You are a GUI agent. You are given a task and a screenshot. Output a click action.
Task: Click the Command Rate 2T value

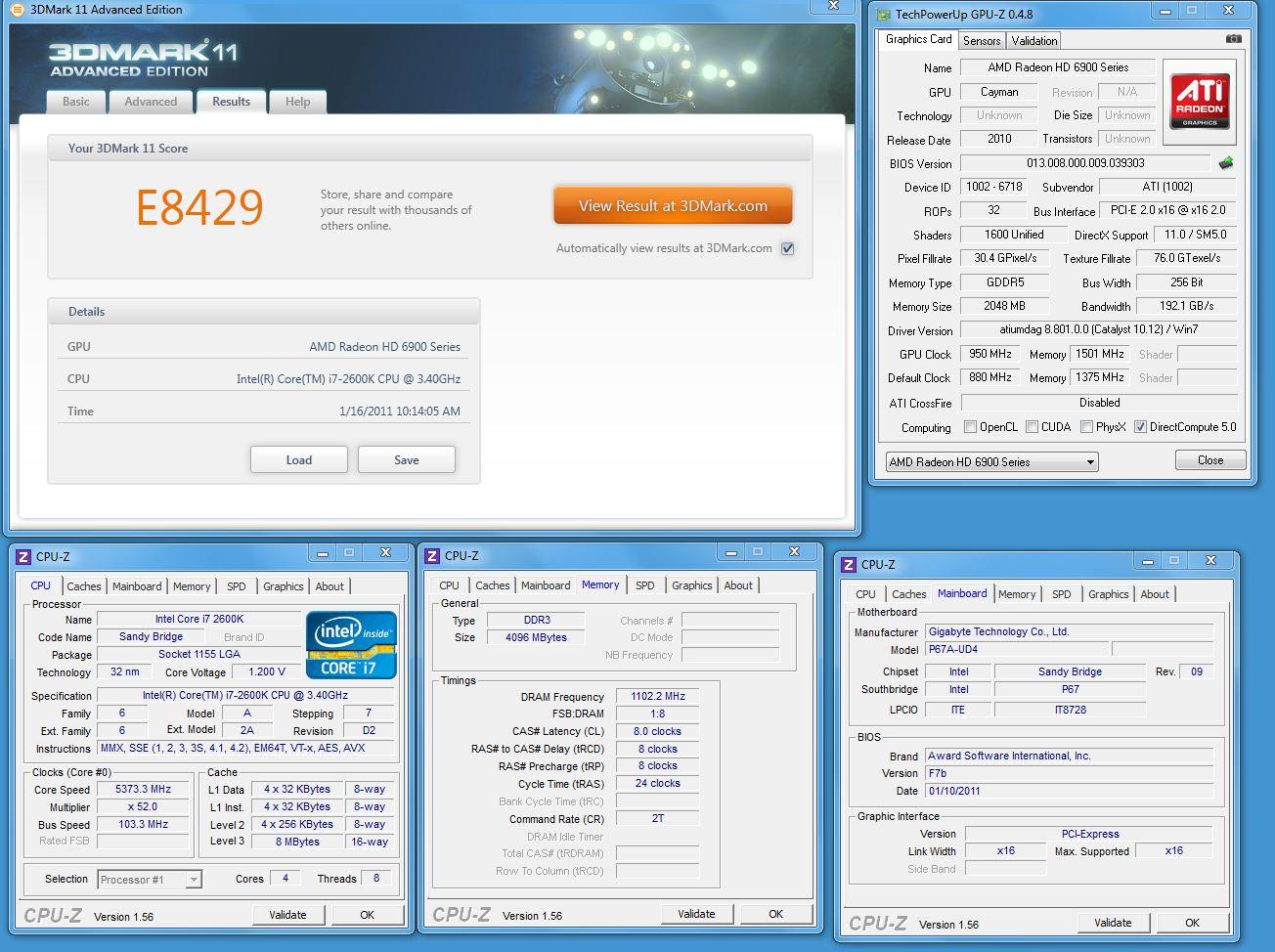click(x=658, y=818)
